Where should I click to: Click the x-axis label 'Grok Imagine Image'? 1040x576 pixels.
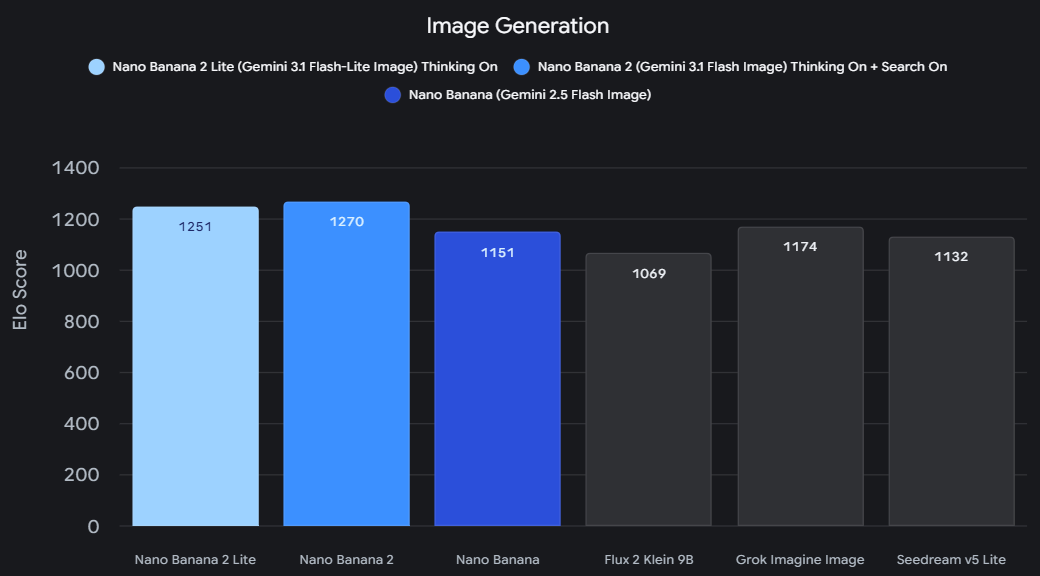coord(801,559)
